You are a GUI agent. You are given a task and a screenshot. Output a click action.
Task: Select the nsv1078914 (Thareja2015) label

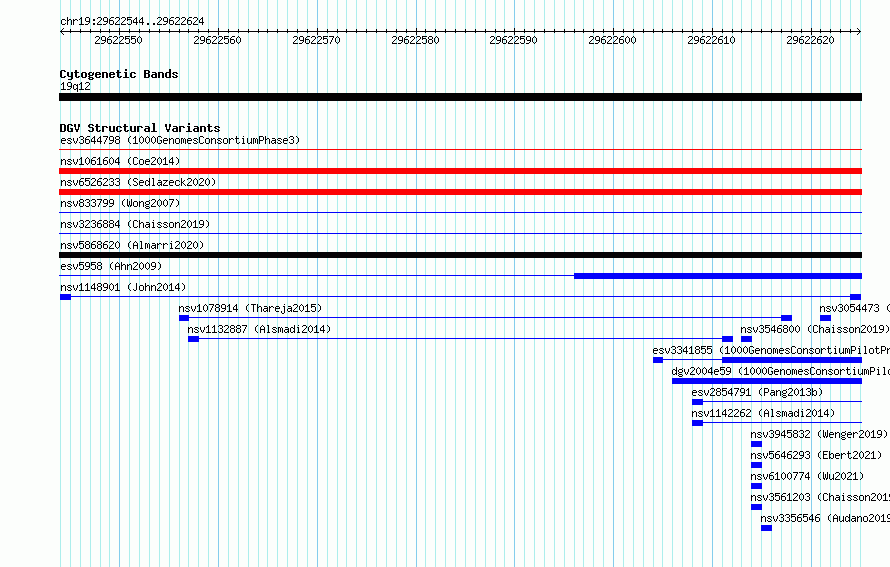click(250, 308)
